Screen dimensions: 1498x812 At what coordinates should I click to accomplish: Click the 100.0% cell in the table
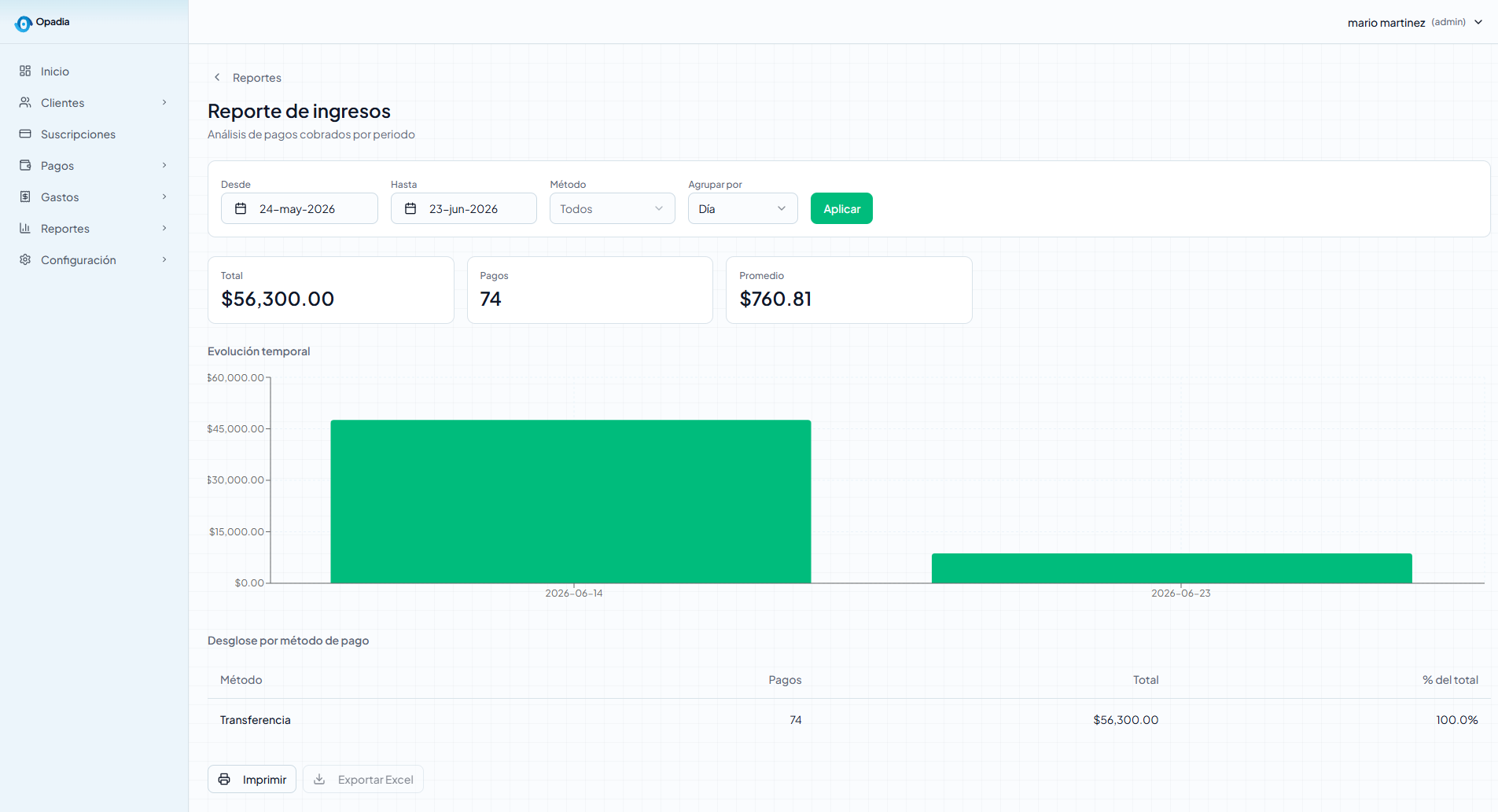(x=1457, y=720)
